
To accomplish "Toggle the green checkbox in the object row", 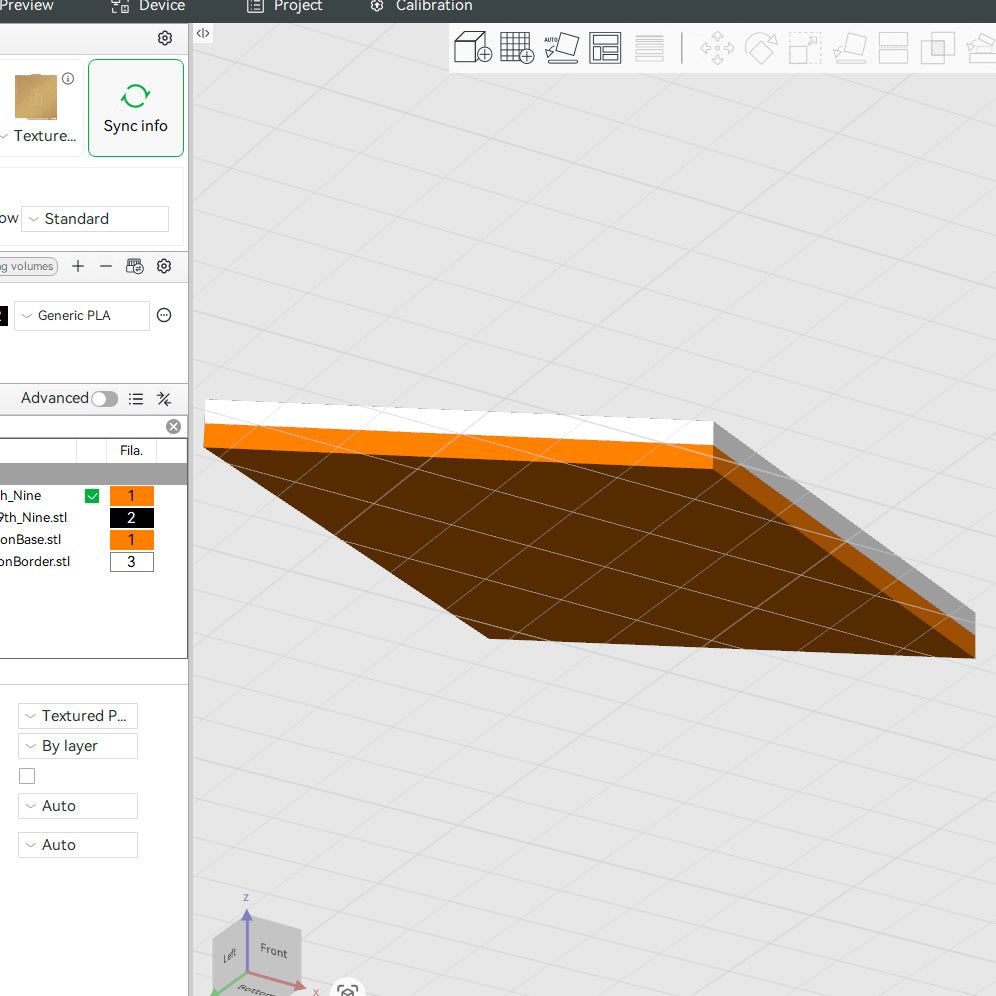I will tap(92, 496).
